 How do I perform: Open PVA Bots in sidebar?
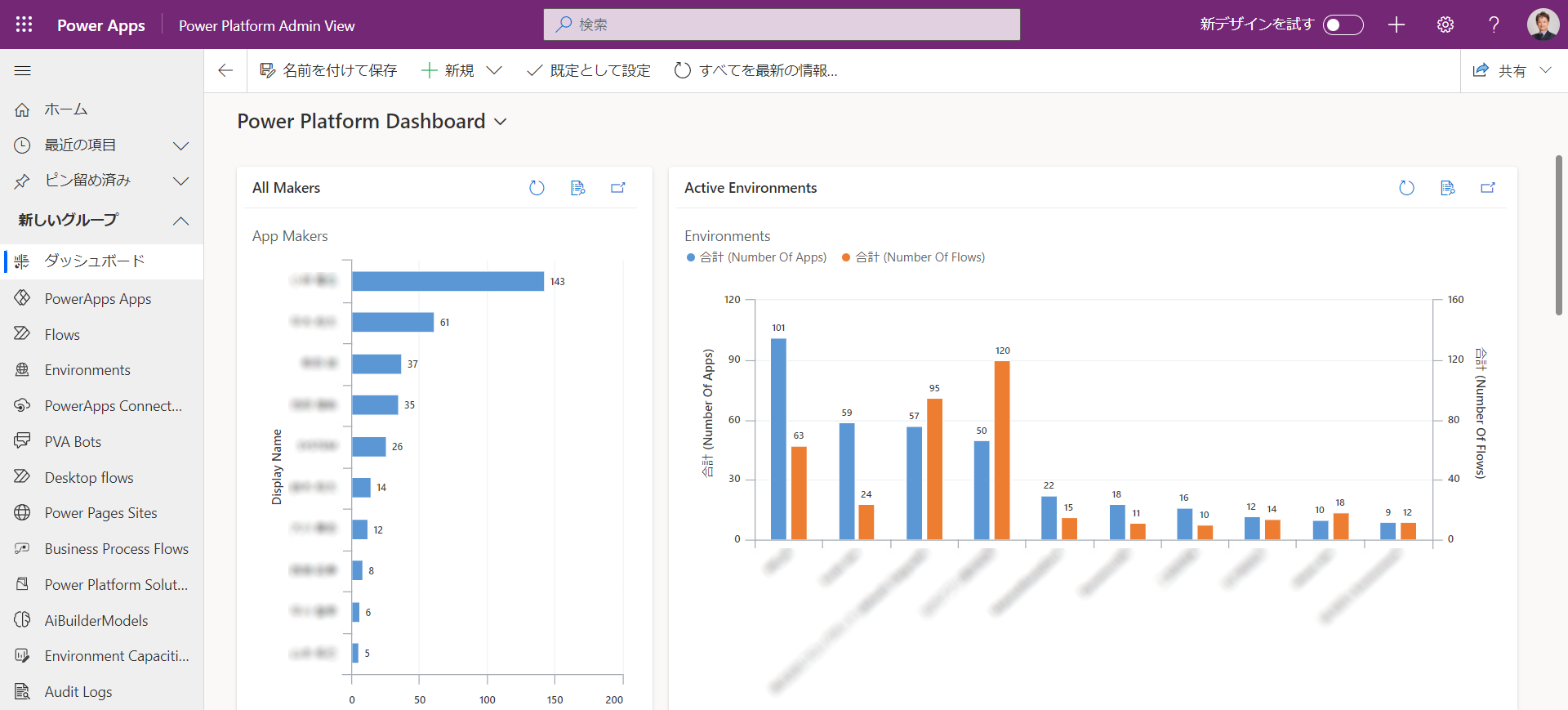coord(101,442)
